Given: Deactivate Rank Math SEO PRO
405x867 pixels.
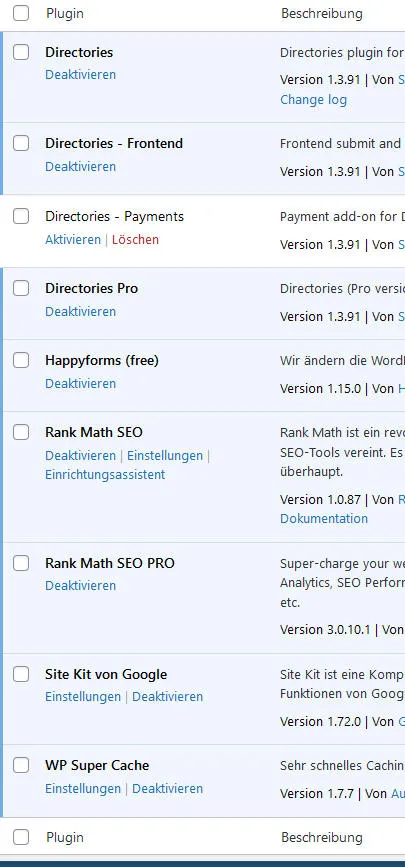Looking at the screenshot, I should (81, 586).
